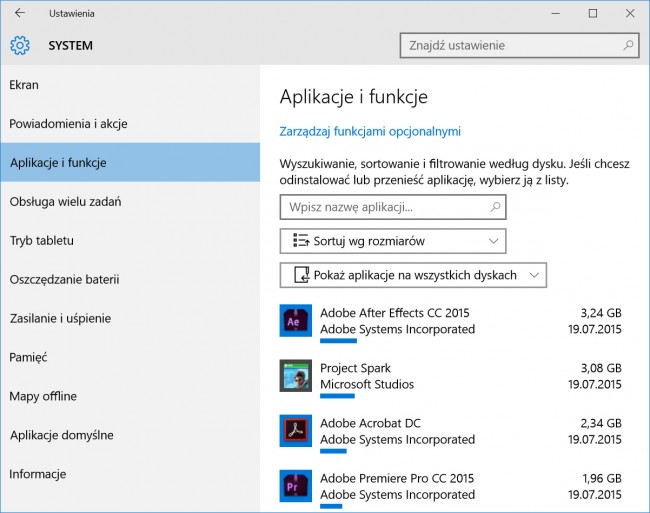
Task: Click Zarządzaj funkcjami opcjonalnymi link
Action: pyautogui.click(x=370, y=131)
